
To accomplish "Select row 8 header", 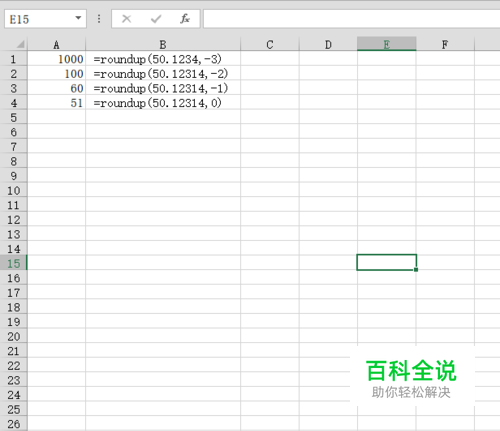I will point(13,161).
